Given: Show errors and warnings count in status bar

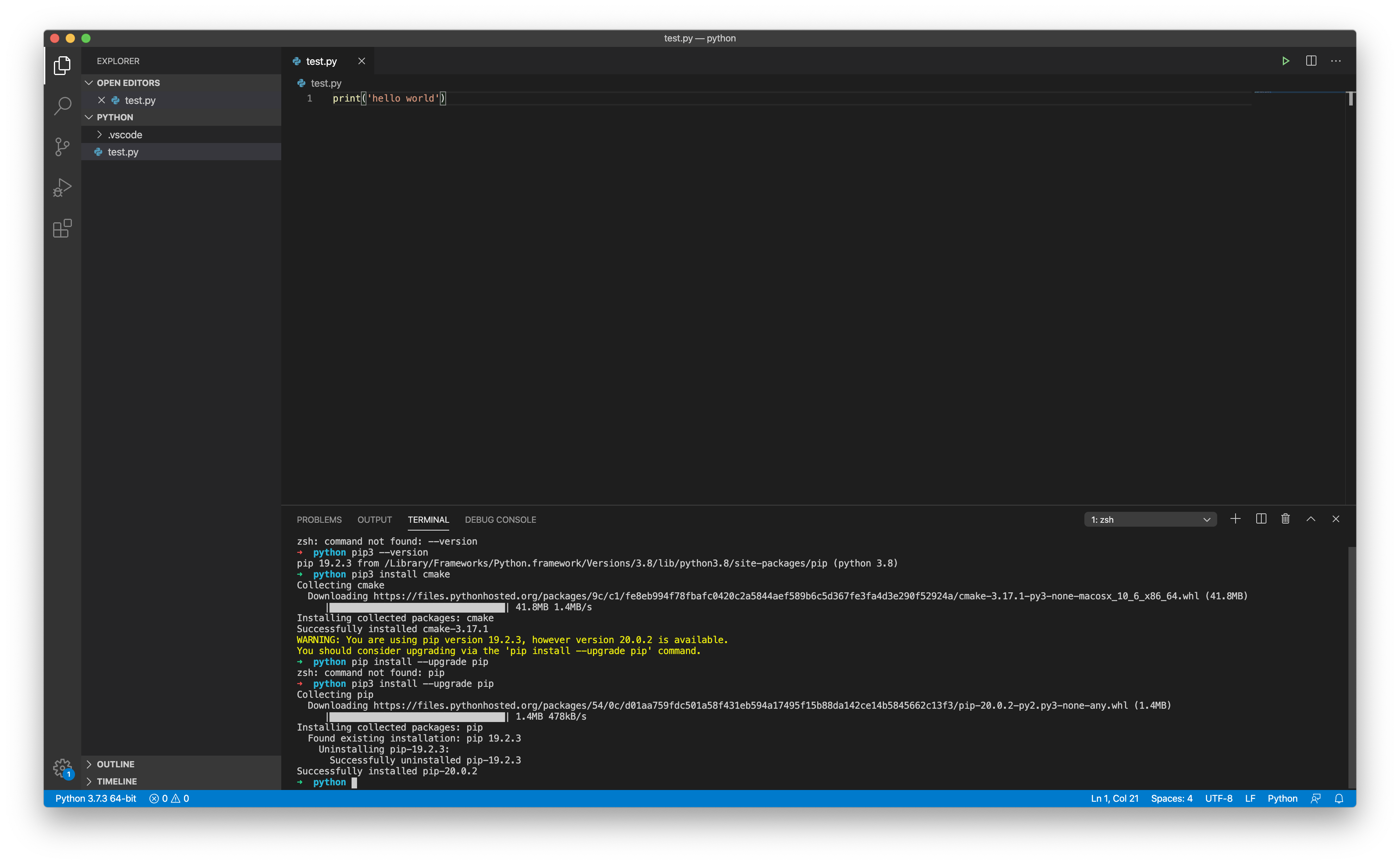Looking at the screenshot, I should [169, 799].
